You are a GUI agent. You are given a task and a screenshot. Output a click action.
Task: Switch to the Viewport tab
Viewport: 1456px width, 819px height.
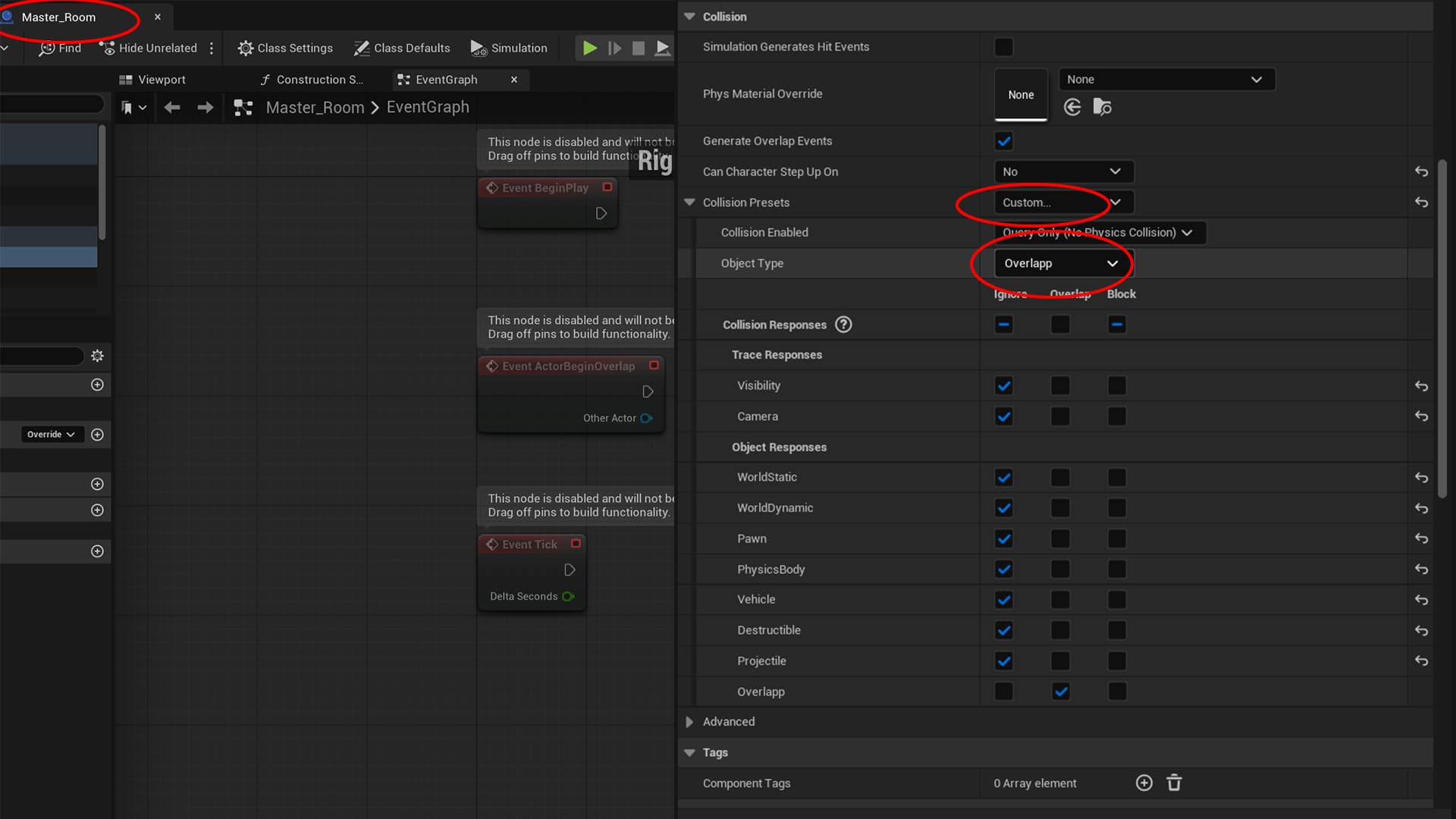click(x=152, y=80)
